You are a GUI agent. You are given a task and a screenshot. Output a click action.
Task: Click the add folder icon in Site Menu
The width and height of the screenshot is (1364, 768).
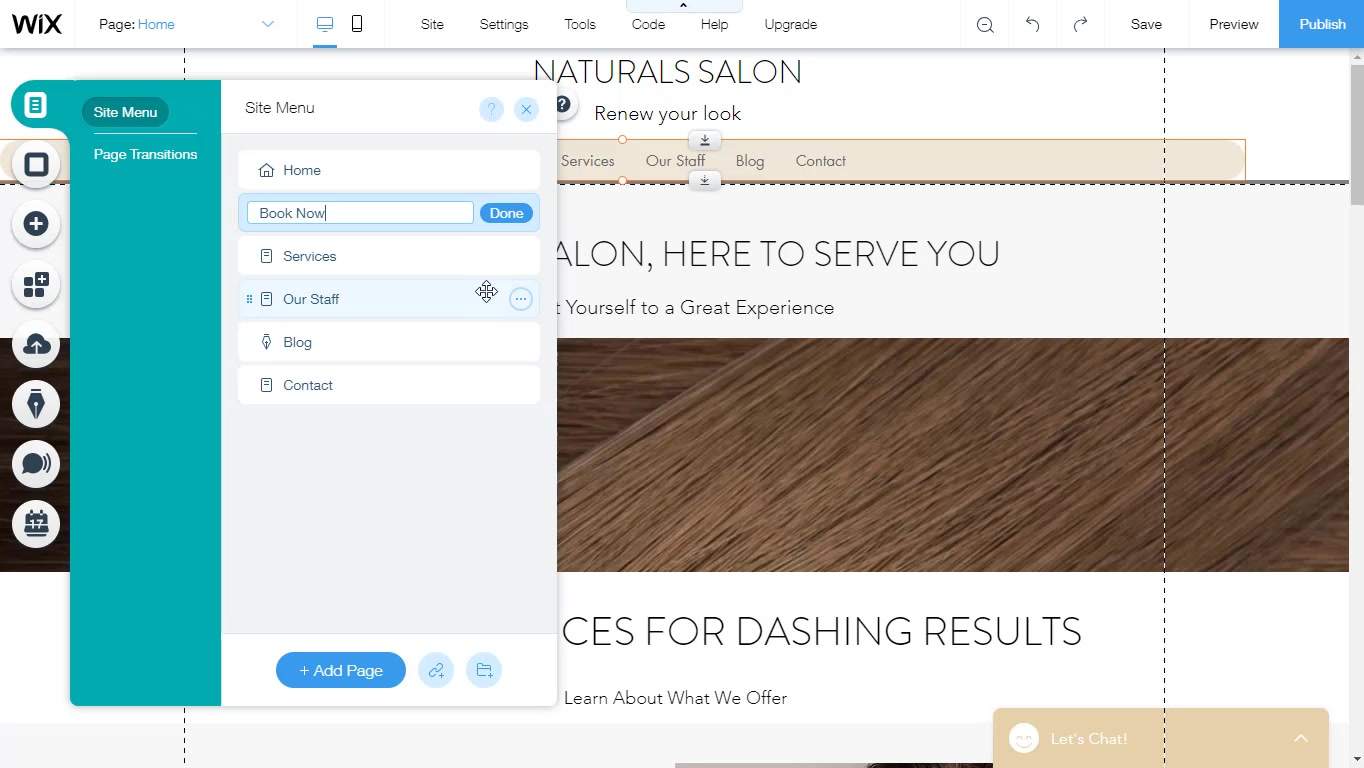[484, 670]
